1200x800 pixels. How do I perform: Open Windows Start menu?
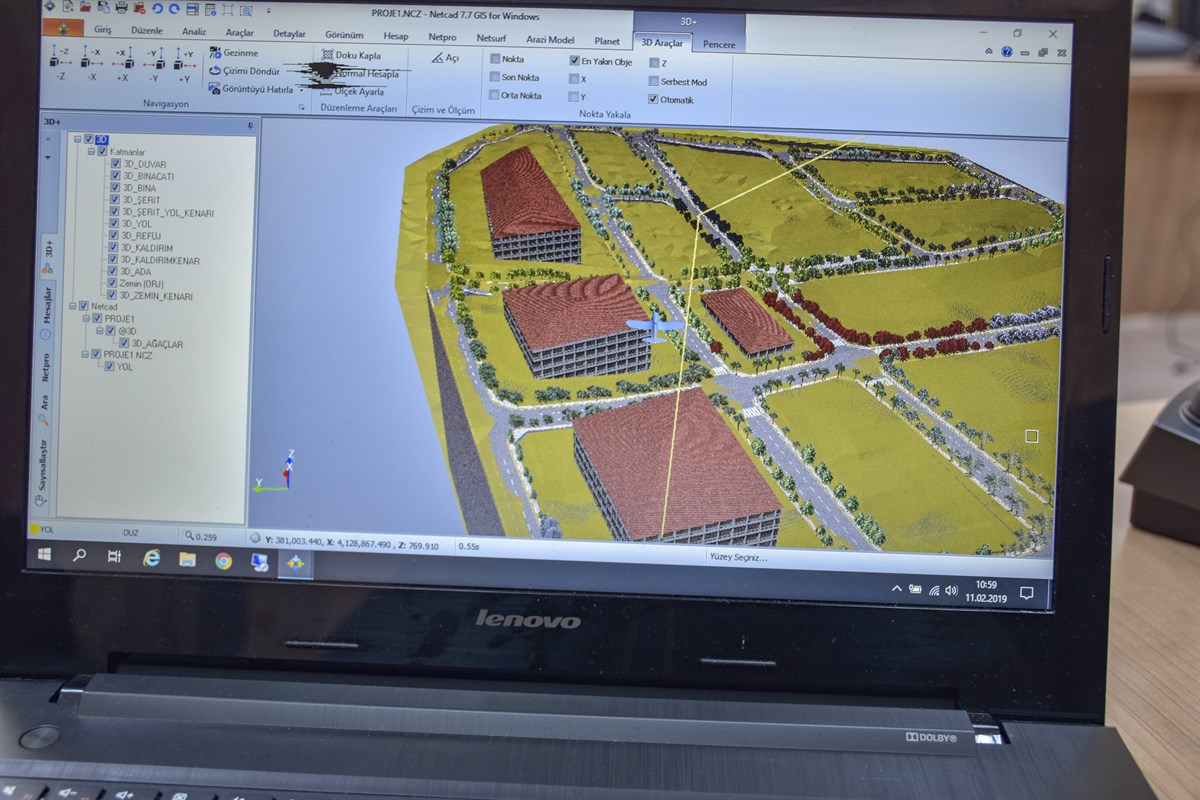click(45, 553)
